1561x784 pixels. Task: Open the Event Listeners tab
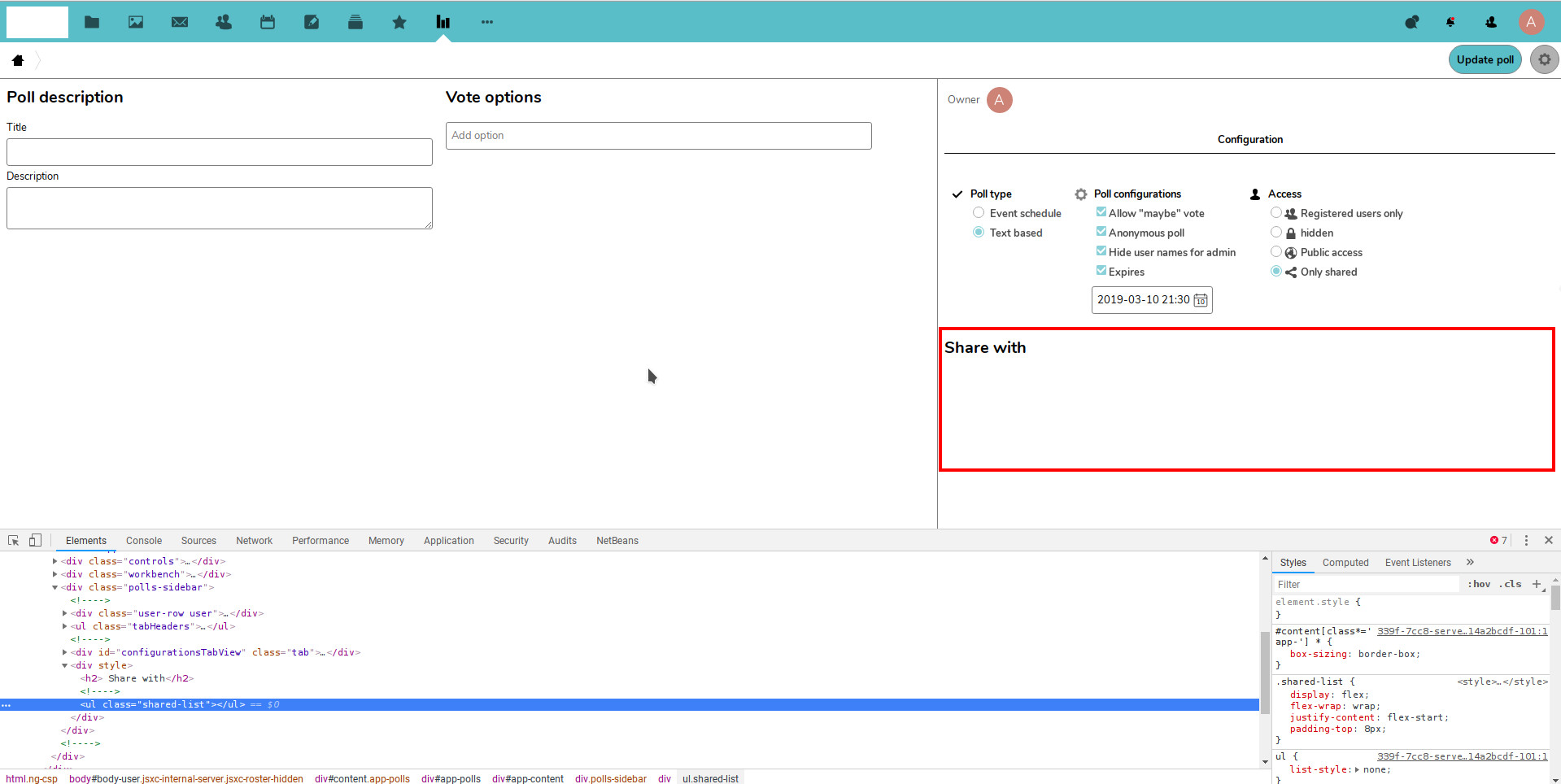(x=1418, y=563)
